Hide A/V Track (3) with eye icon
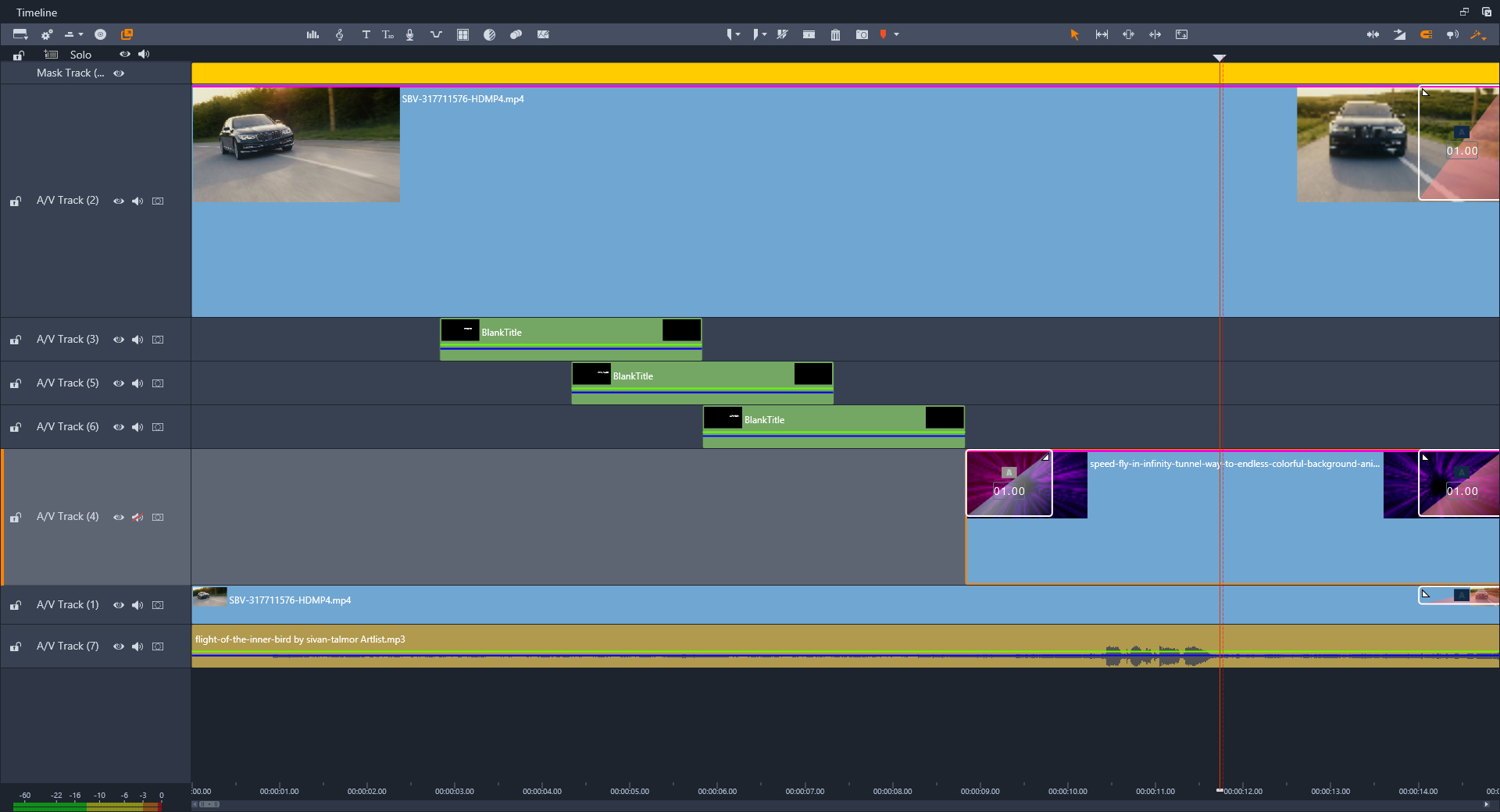Screen dimensions: 1500x812 coord(119,340)
